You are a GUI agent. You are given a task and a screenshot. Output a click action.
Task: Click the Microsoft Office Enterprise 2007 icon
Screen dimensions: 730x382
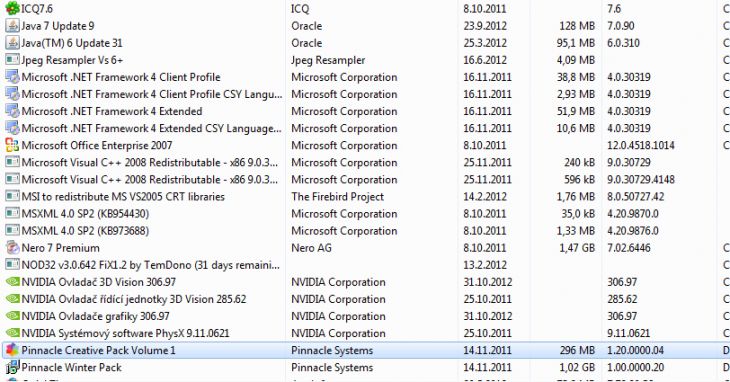coord(12,145)
